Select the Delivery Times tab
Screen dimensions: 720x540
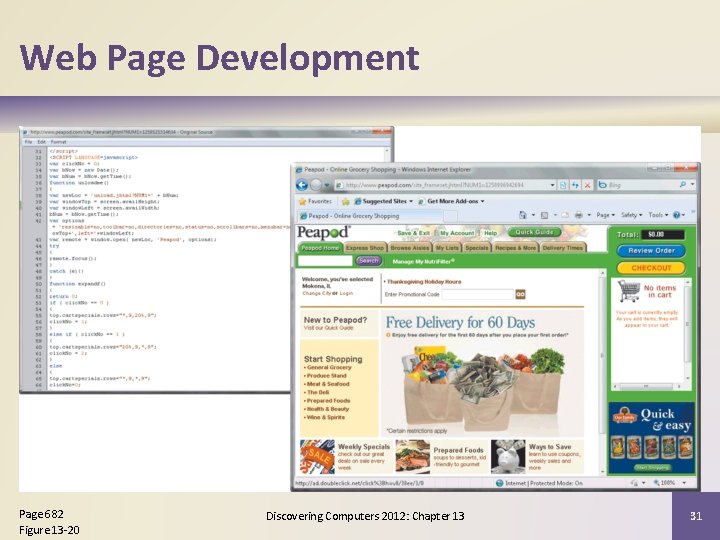pos(562,248)
